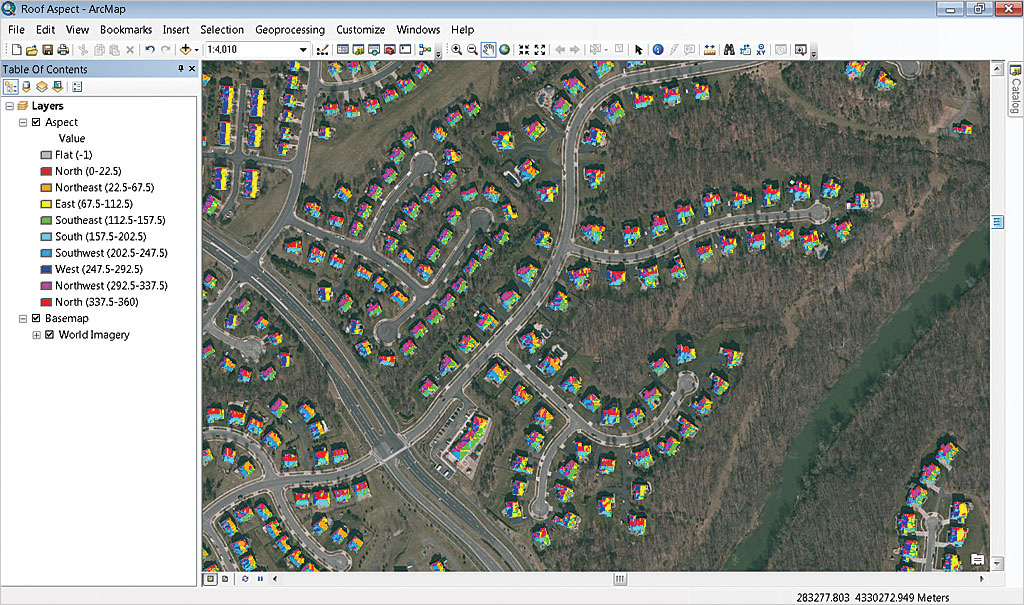Screen dimensions: 1024x605
Task: Open the Geoprocessing menu
Action: (290, 29)
